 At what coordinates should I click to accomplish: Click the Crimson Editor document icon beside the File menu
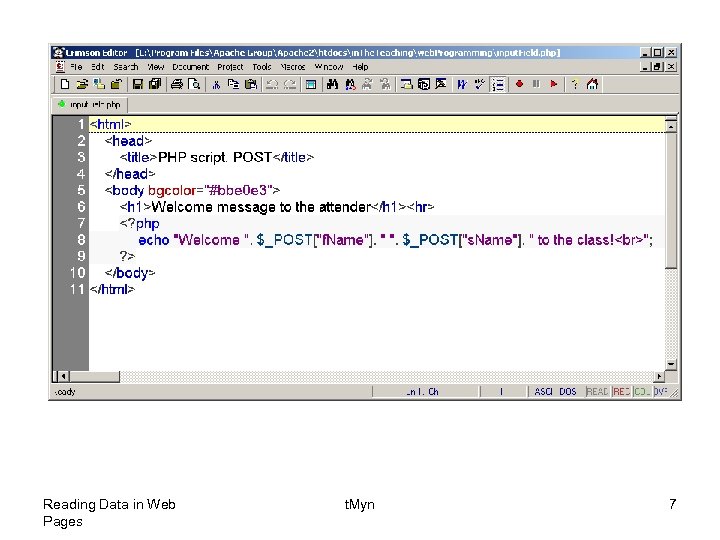point(60,67)
